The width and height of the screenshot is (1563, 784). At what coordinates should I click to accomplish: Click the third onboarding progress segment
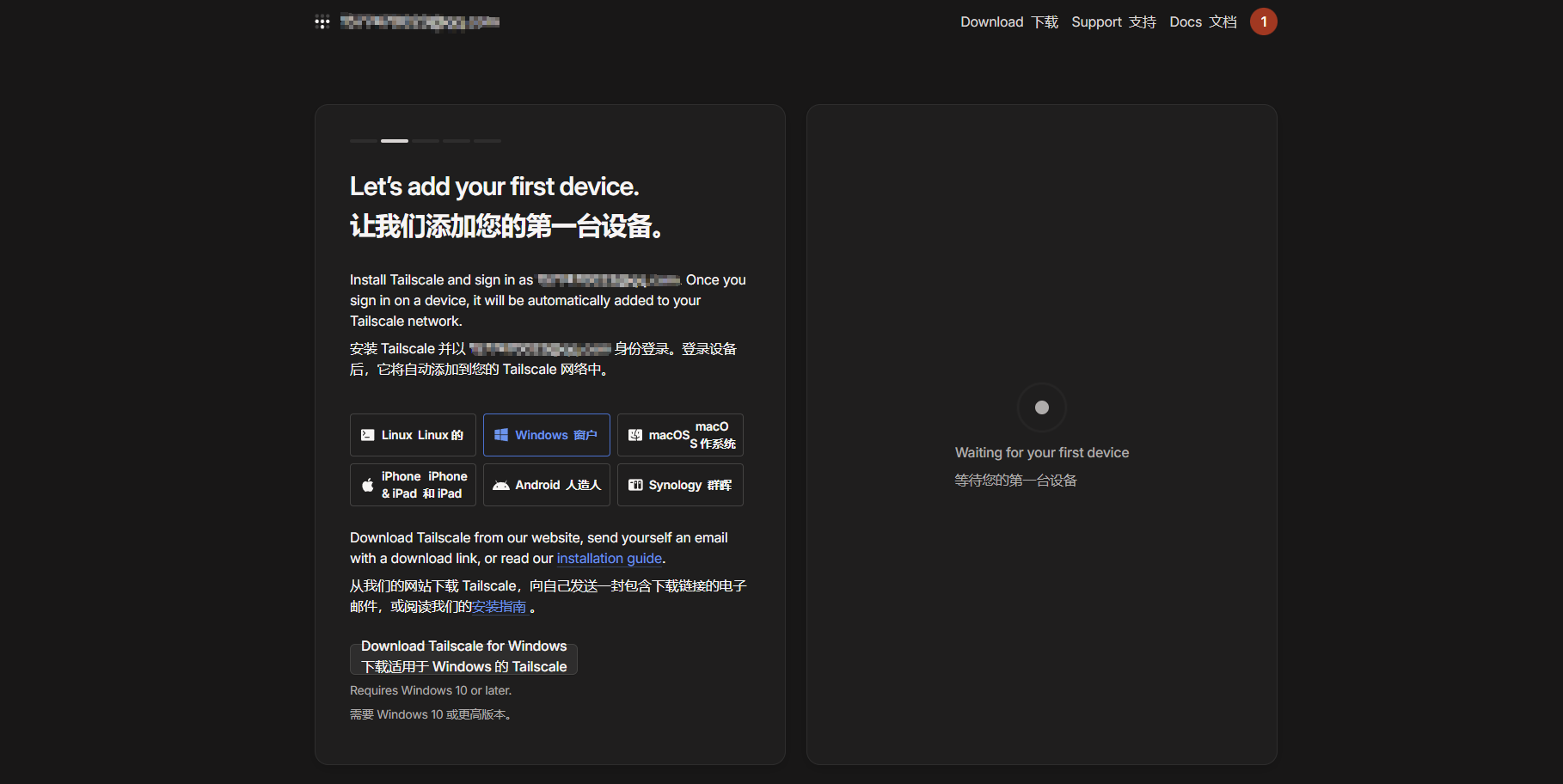pyautogui.click(x=426, y=140)
